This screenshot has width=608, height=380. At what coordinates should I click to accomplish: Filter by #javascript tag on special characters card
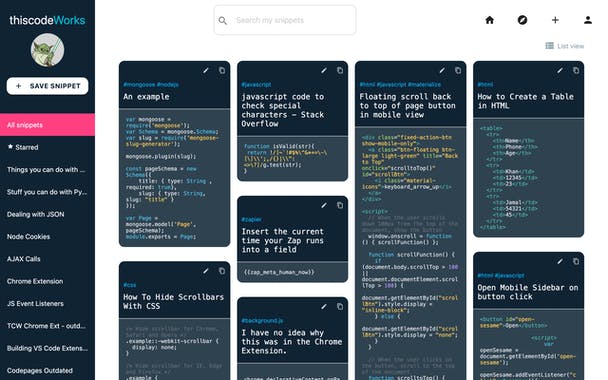(256, 85)
